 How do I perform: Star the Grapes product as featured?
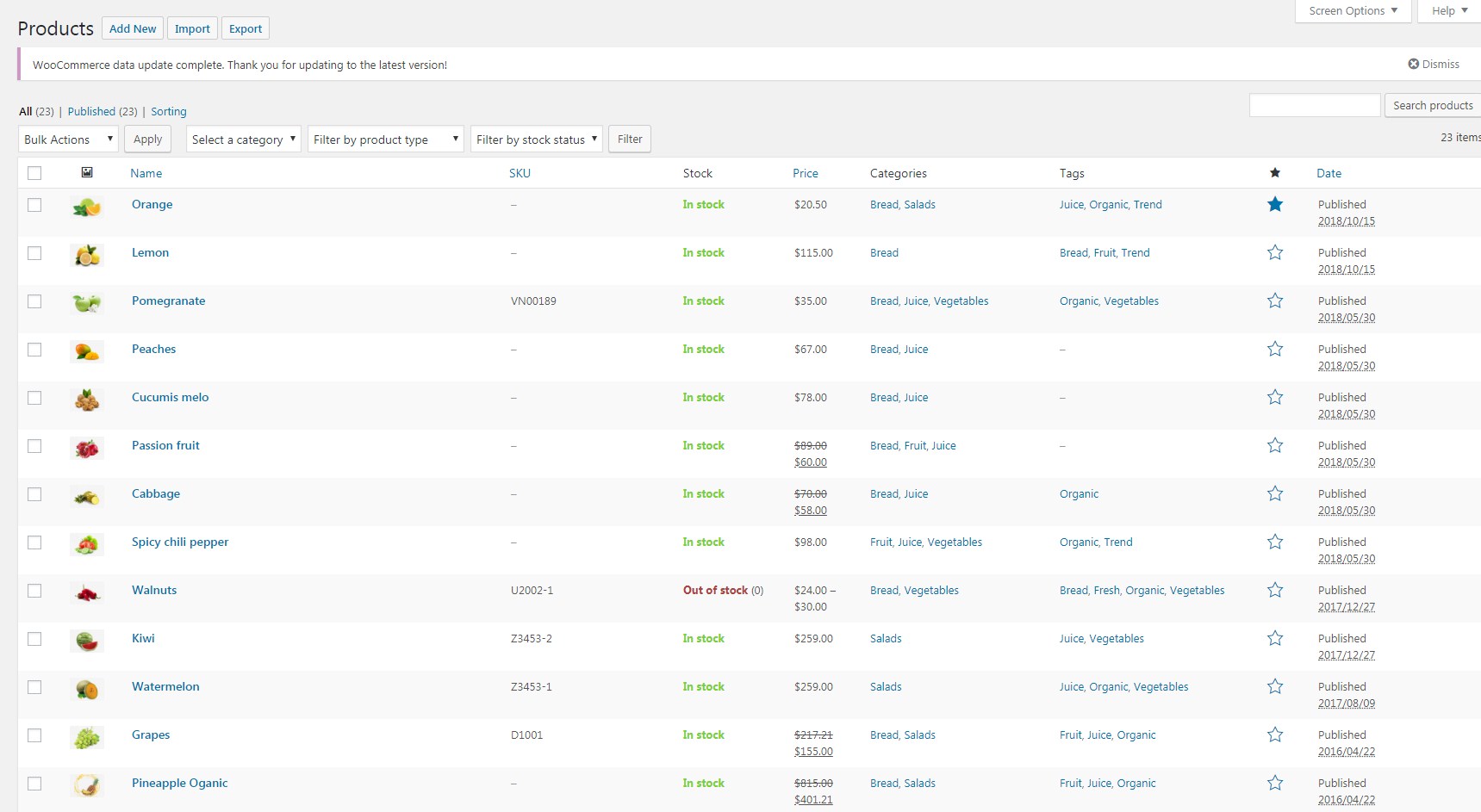[x=1275, y=735]
